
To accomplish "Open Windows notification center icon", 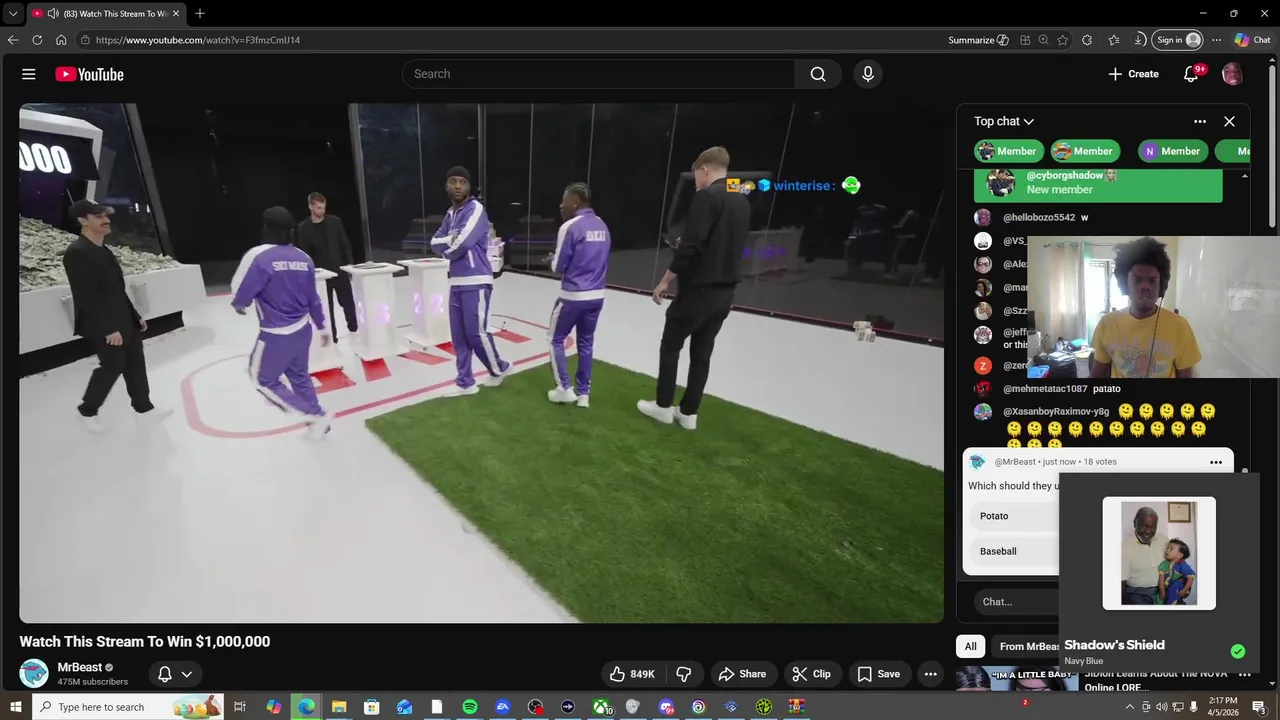I will (x=1259, y=707).
